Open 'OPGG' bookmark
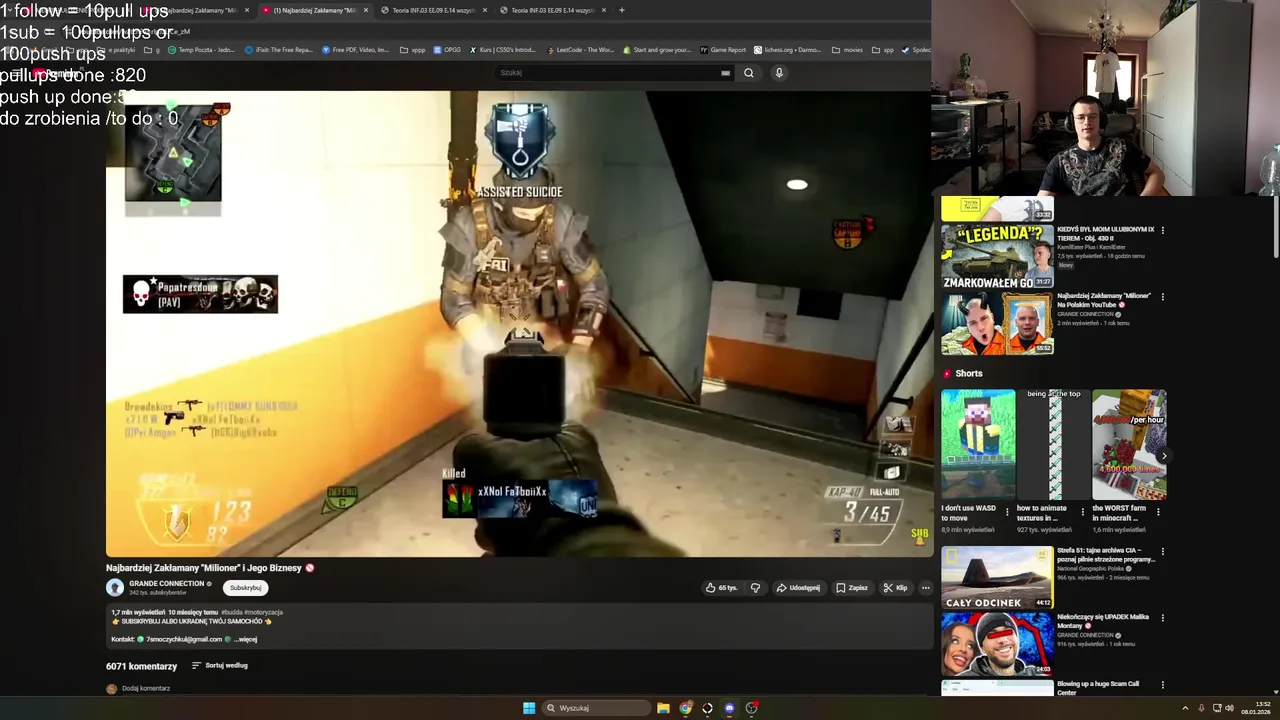This screenshot has height=720, width=1280. click(x=448, y=50)
